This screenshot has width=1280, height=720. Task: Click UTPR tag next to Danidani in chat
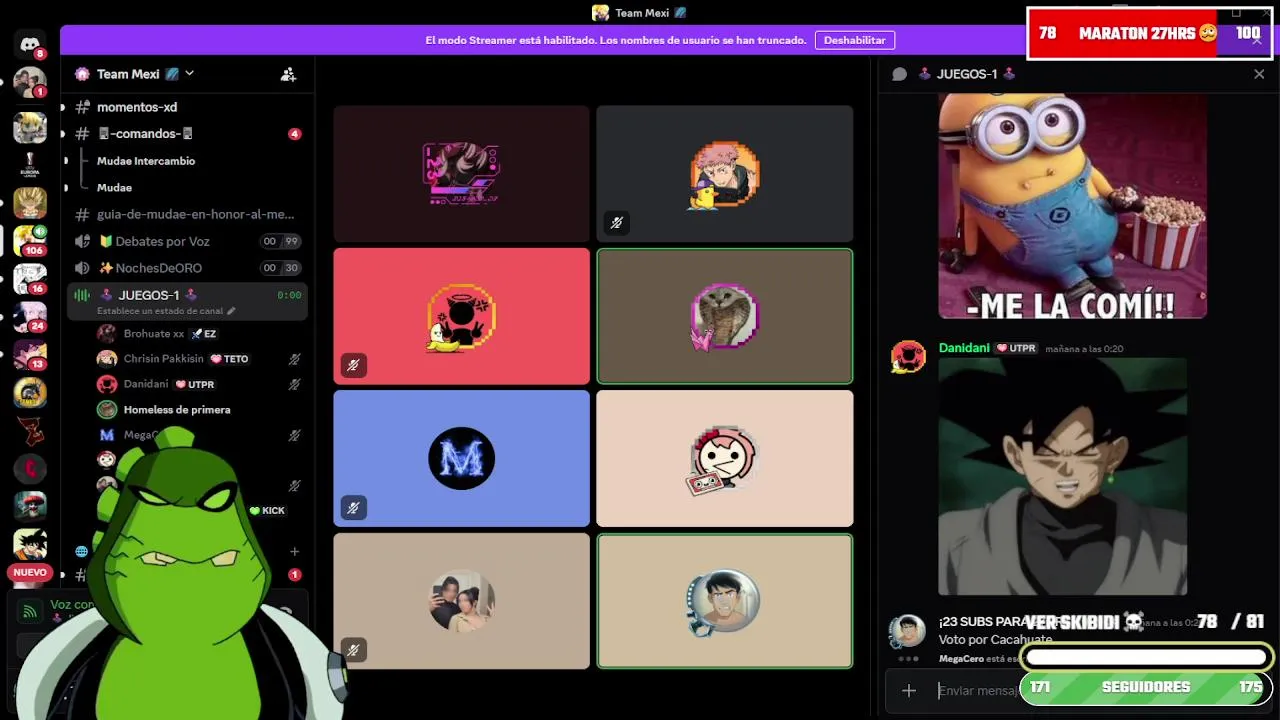click(x=1016, y=348)
